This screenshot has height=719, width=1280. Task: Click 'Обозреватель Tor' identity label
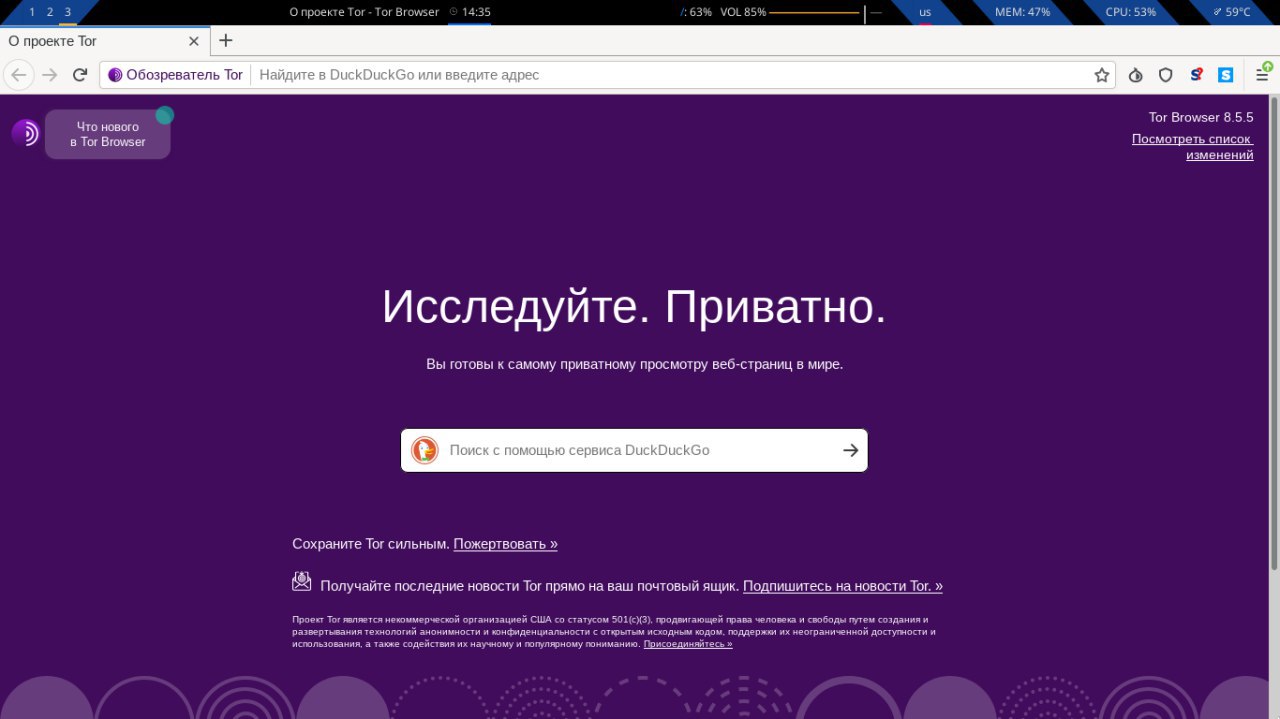(184, 75)
